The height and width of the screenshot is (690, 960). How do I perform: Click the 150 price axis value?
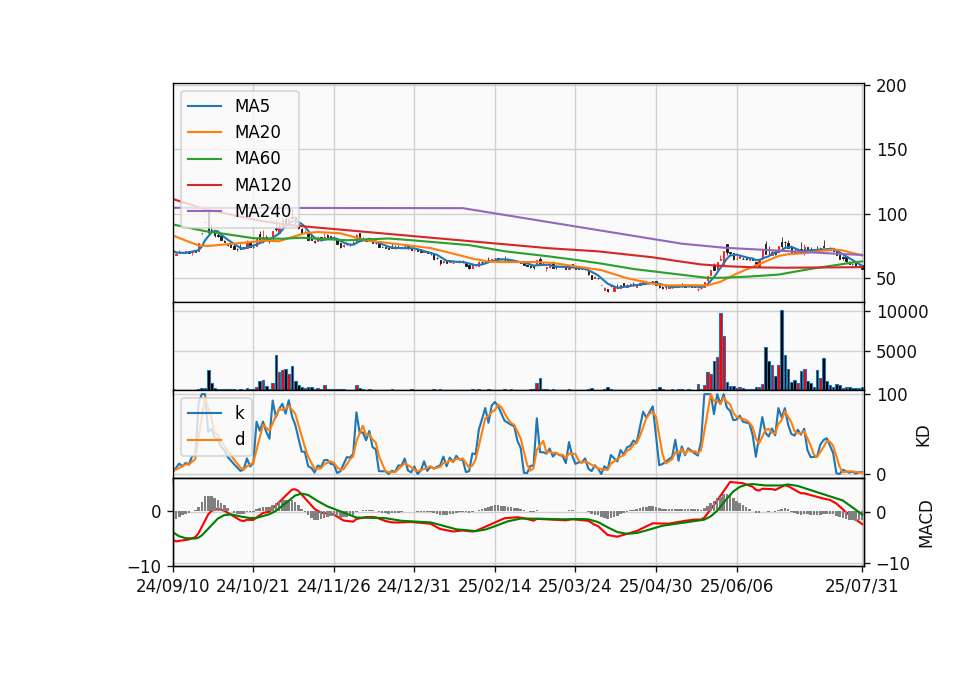point(891,150)
